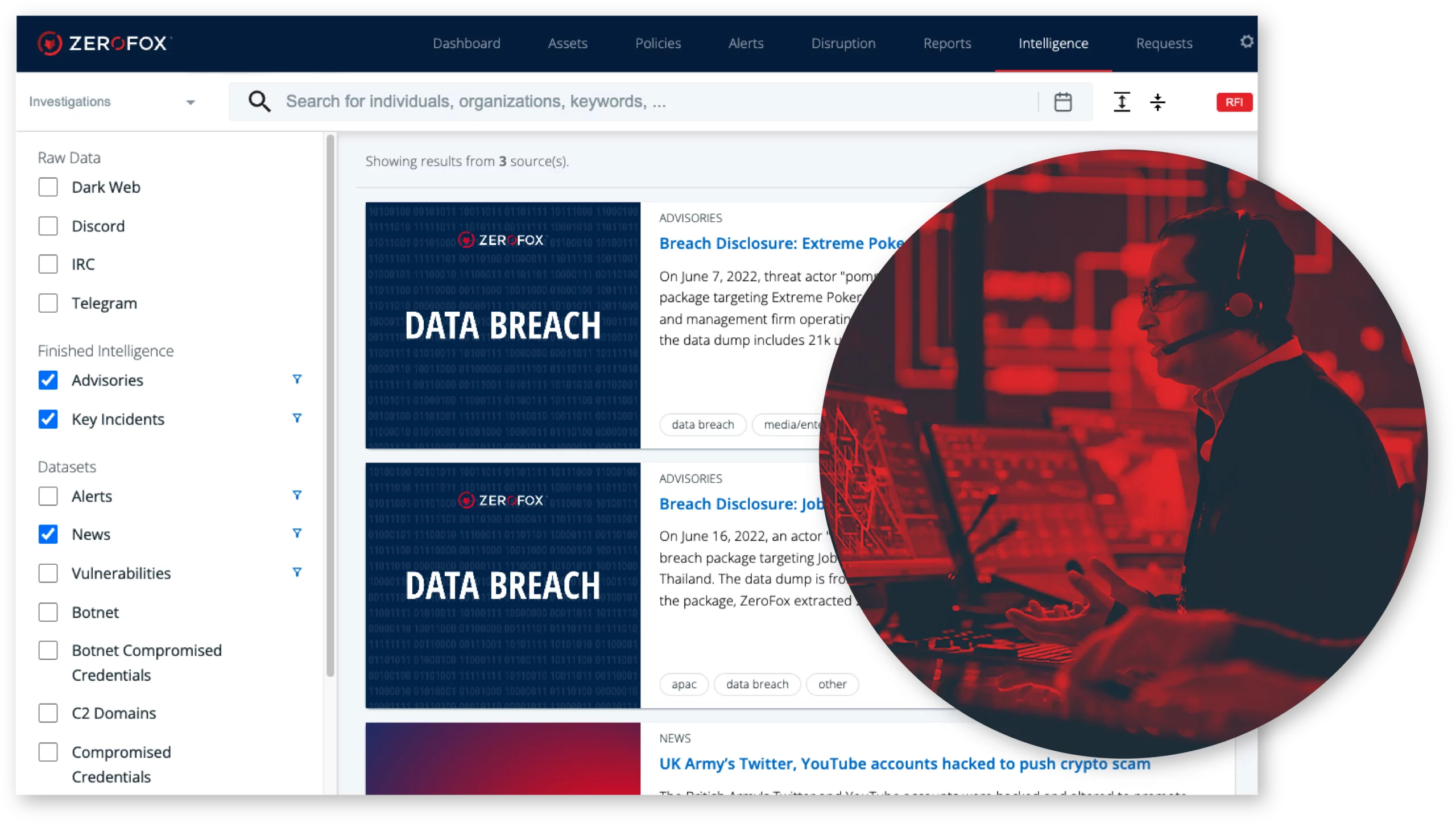Enable the Dark Web checkbox
The image size is (1456, 823).
(x=48, y=187)
